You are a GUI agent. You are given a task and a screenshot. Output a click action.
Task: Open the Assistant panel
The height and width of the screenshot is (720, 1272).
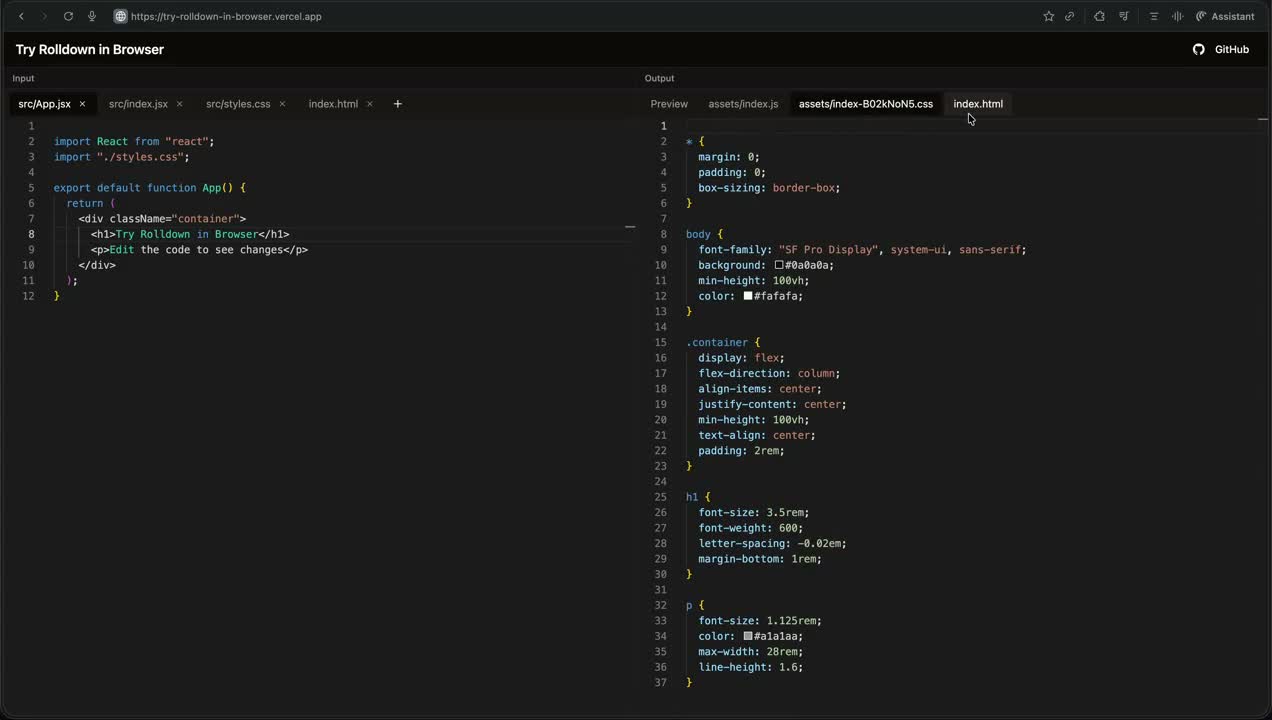1225,16
